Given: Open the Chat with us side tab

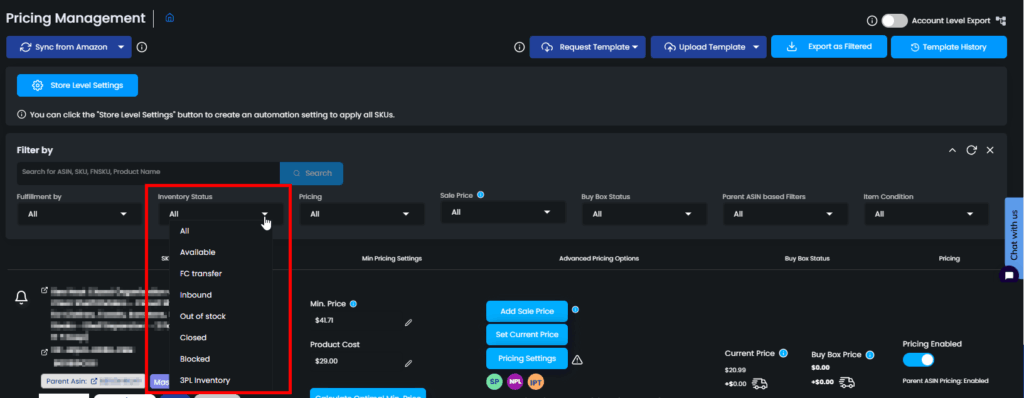Looking at the screenshot, I should (1014, 235).
